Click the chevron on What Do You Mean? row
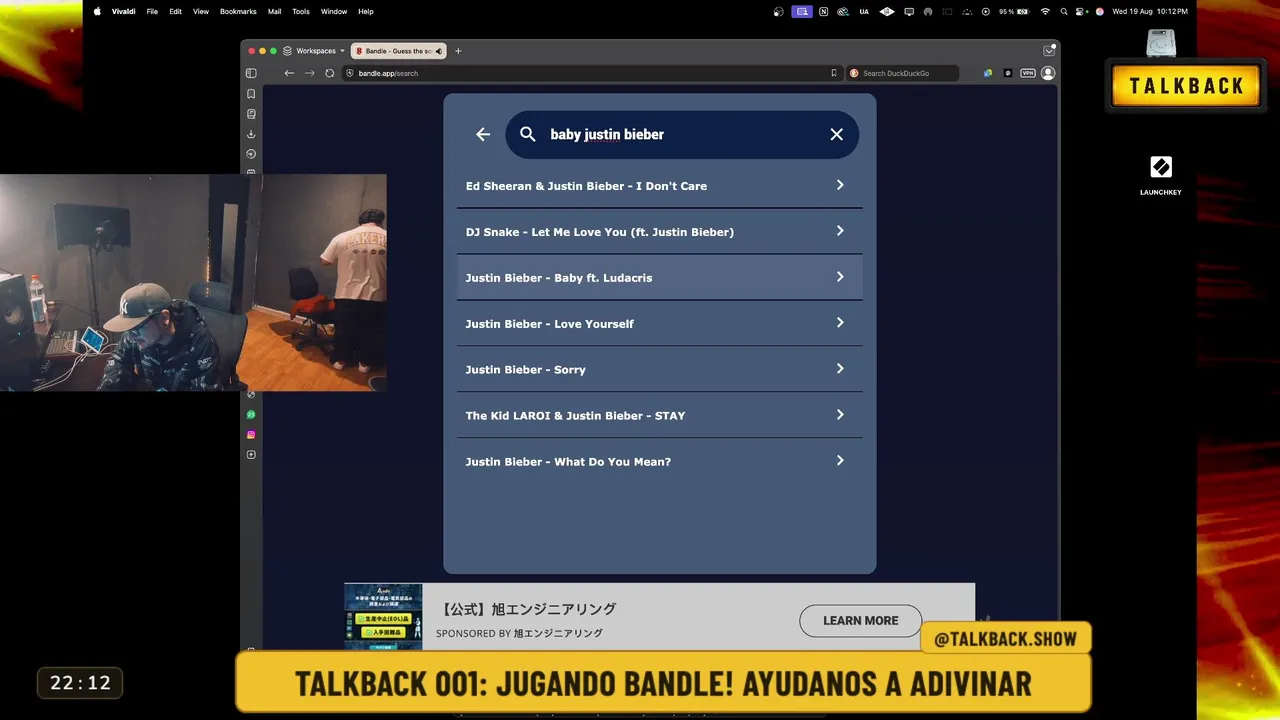1280x720 pixels. pyautogui.click(x=840, y=461)
